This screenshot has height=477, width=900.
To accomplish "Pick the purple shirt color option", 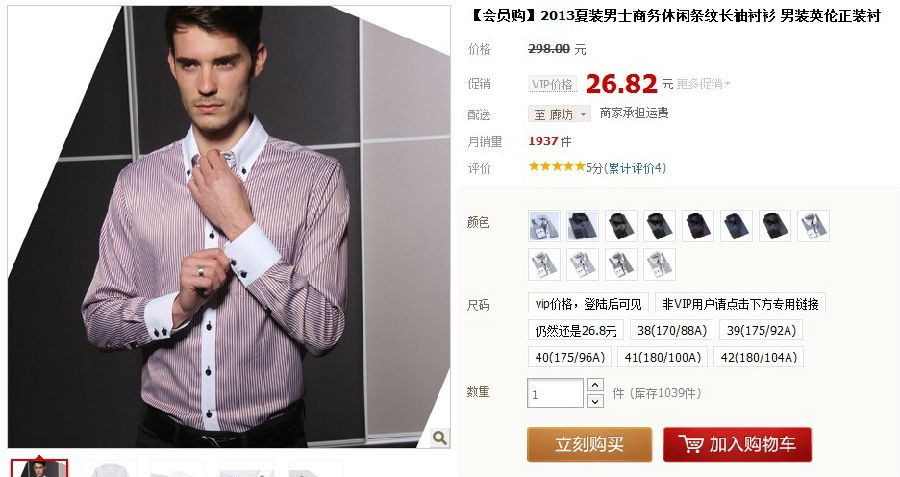I will tap(698, 226).
